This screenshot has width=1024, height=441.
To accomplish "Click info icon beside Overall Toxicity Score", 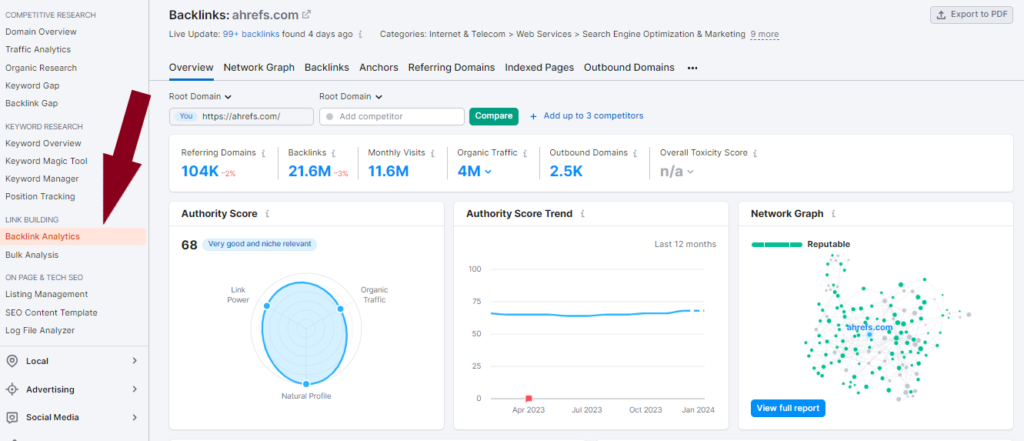I will click(755, 153).
